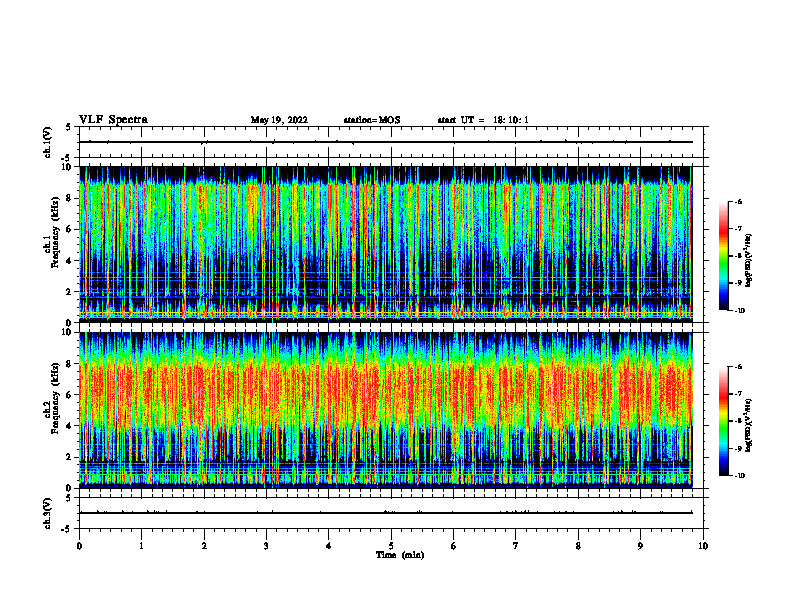792x612 pixels.
Task: Select the ch.1 "Frequency (kHz)" axis label
Action: (56, 232)
